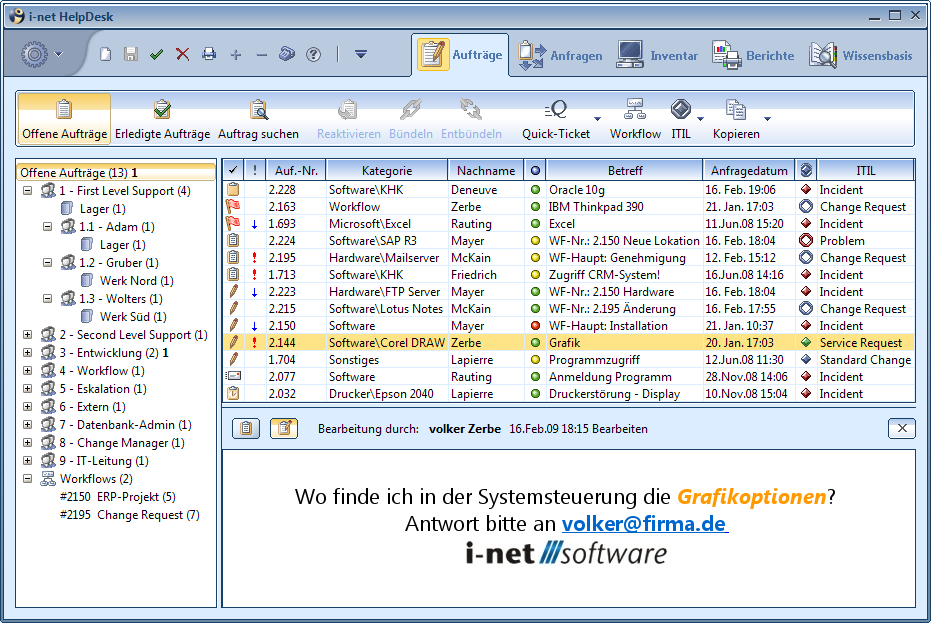Open the ITIL dropdown arrow
The image size is (931, 623).
point(701,119)
